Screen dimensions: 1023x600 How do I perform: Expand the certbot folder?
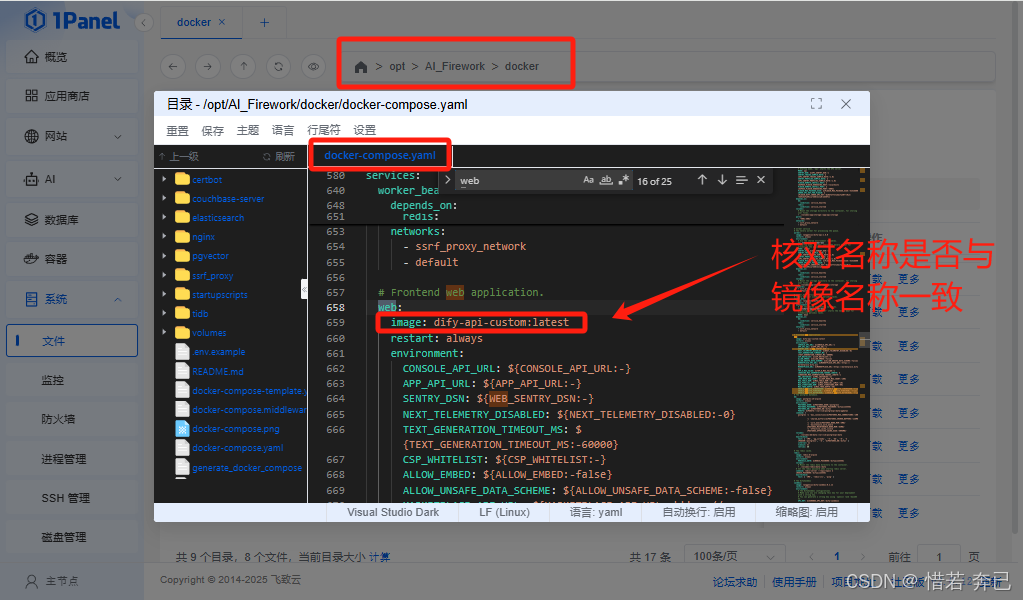click(164, 179)
